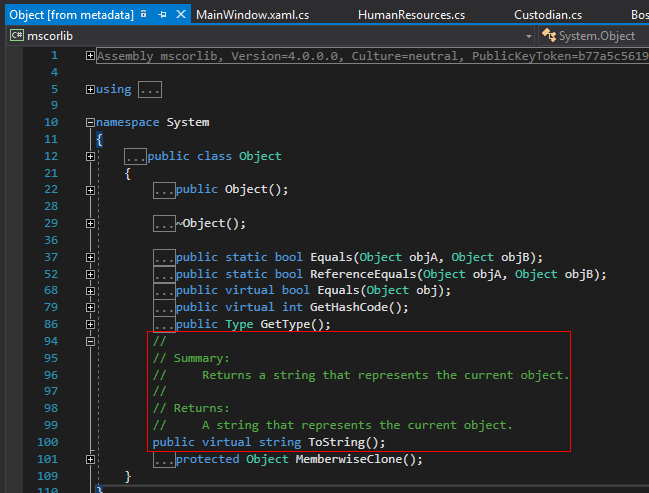
Task: Click the ReferenceEquals method name
Action: coord(364,274)
